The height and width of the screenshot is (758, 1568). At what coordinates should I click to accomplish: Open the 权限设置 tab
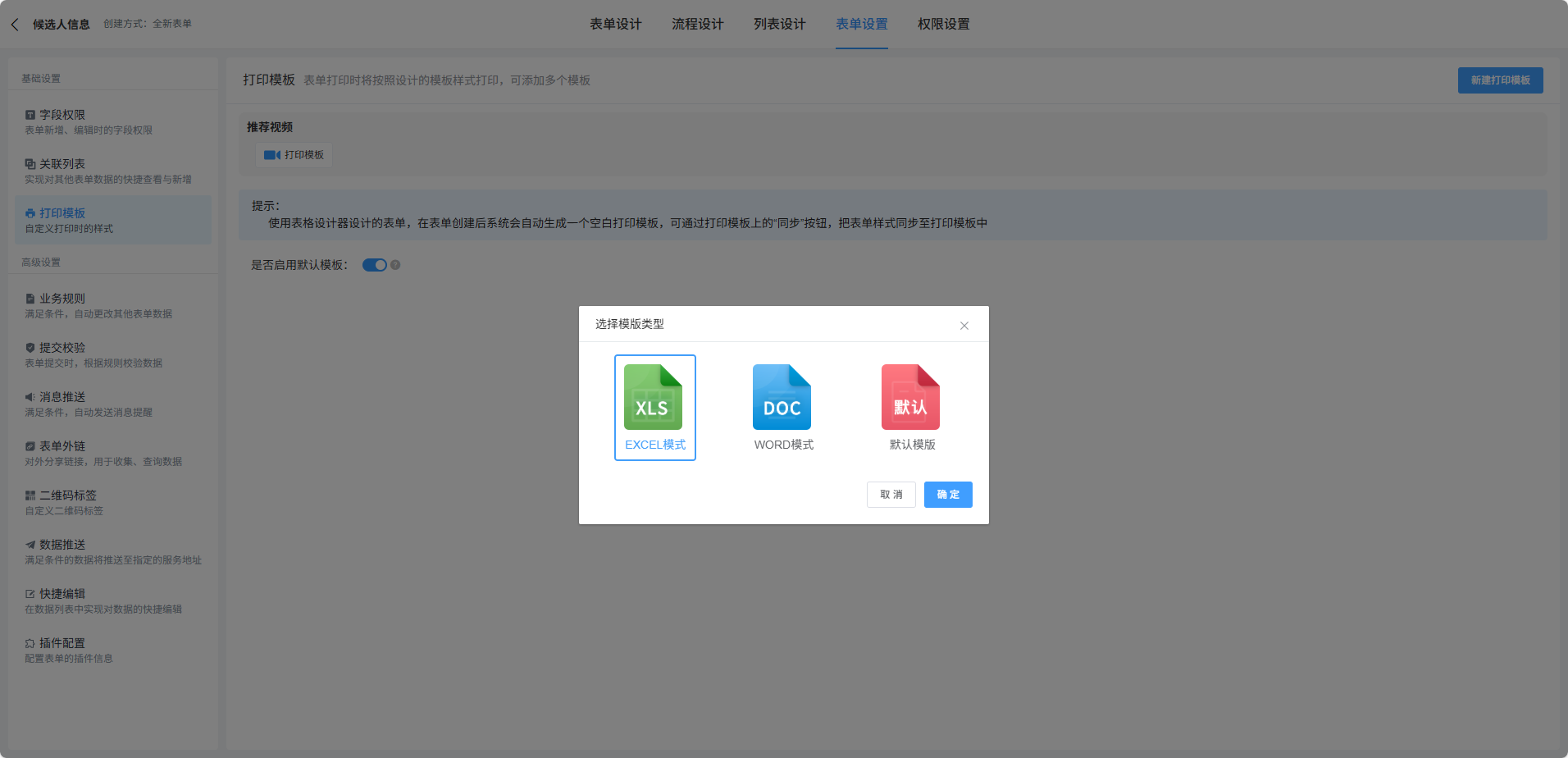(x=943, y=25)
